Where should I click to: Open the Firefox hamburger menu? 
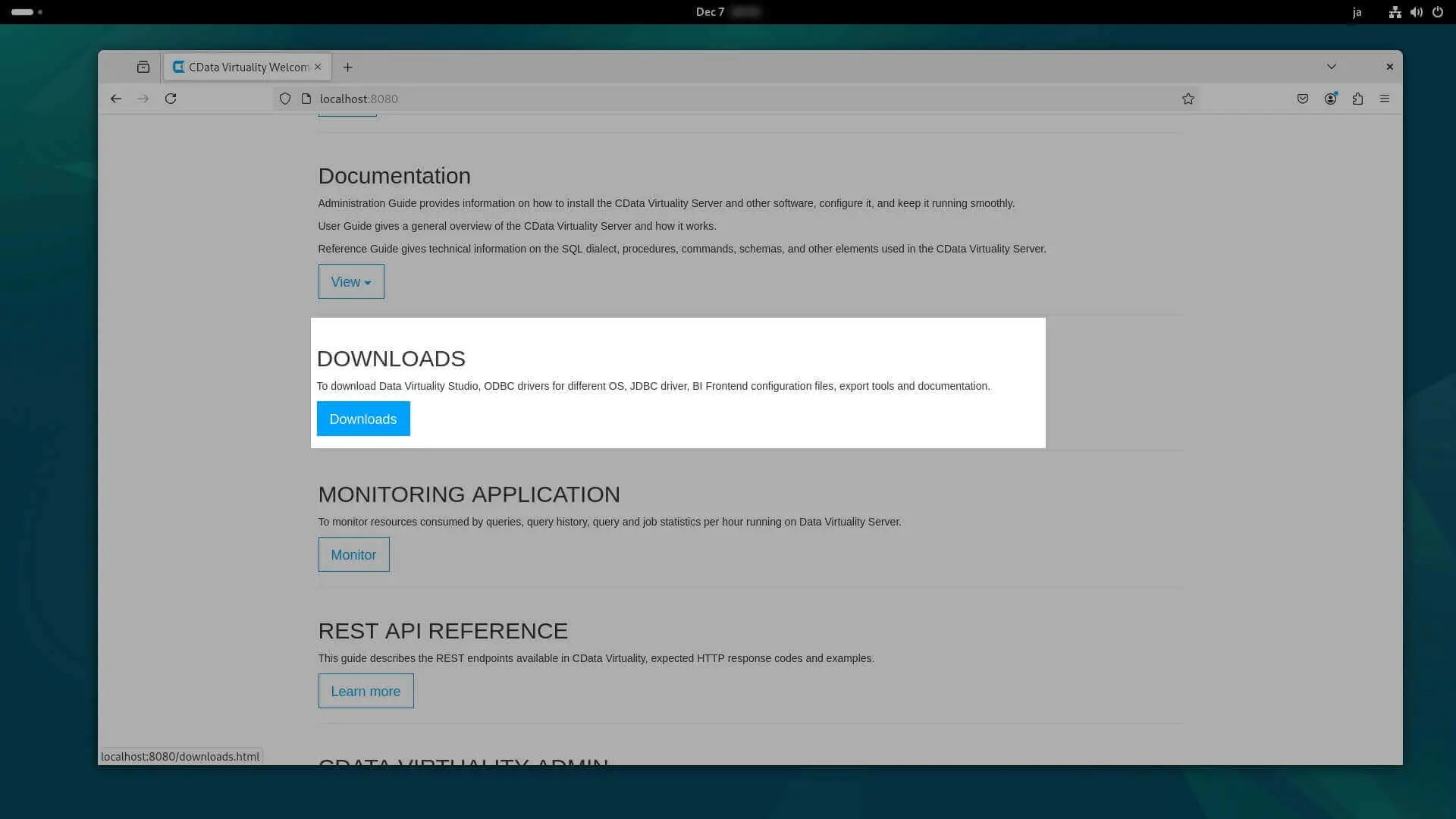1385,99
